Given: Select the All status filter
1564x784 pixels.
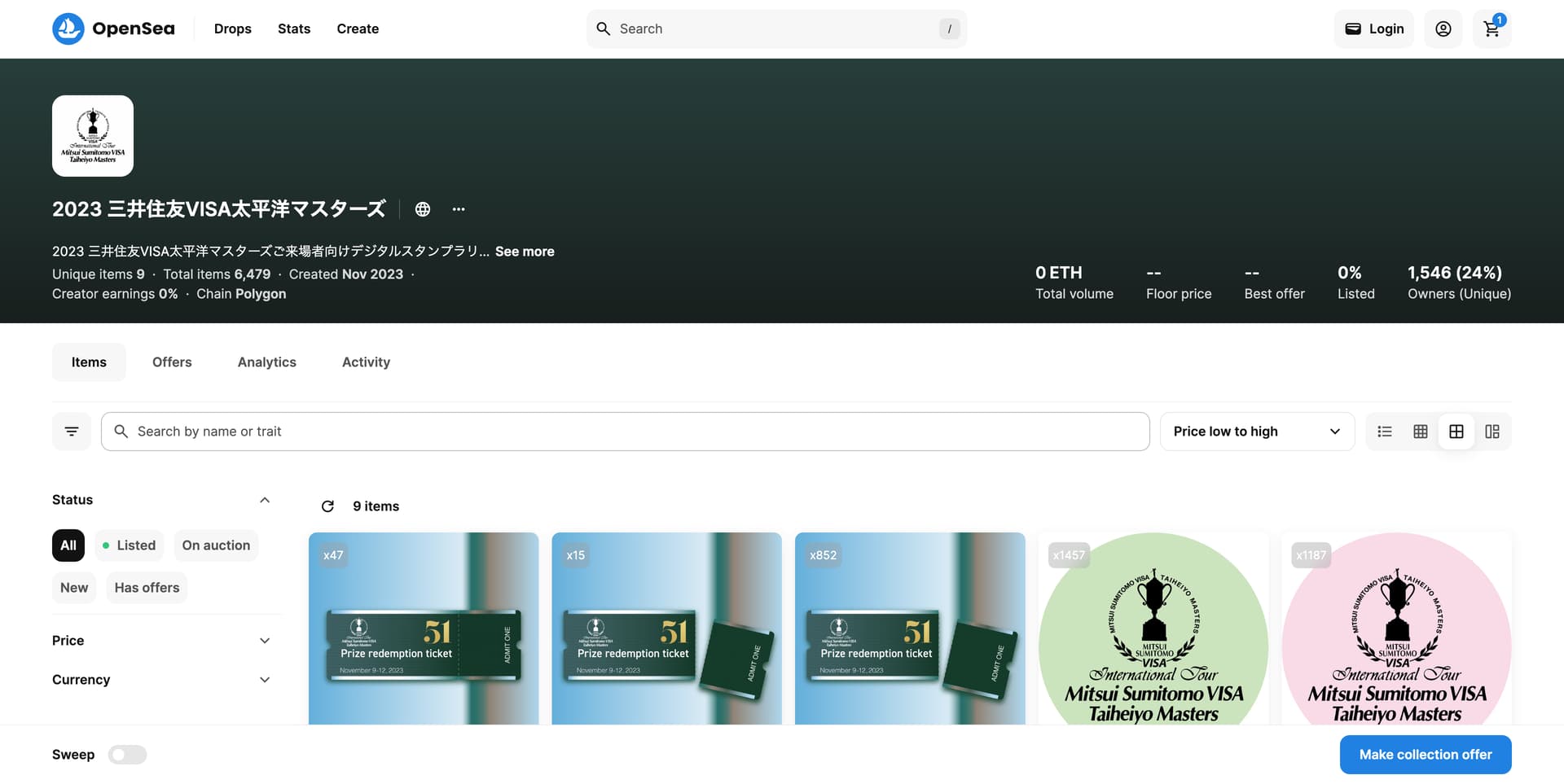Looking at the screenshot, I should pos(68,545).
